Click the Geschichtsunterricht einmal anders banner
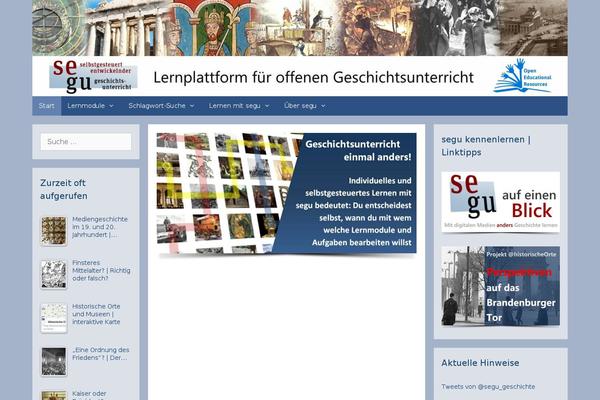Image resolution: width=600 pixels, height=400 pixels. (x=286, y=193)
